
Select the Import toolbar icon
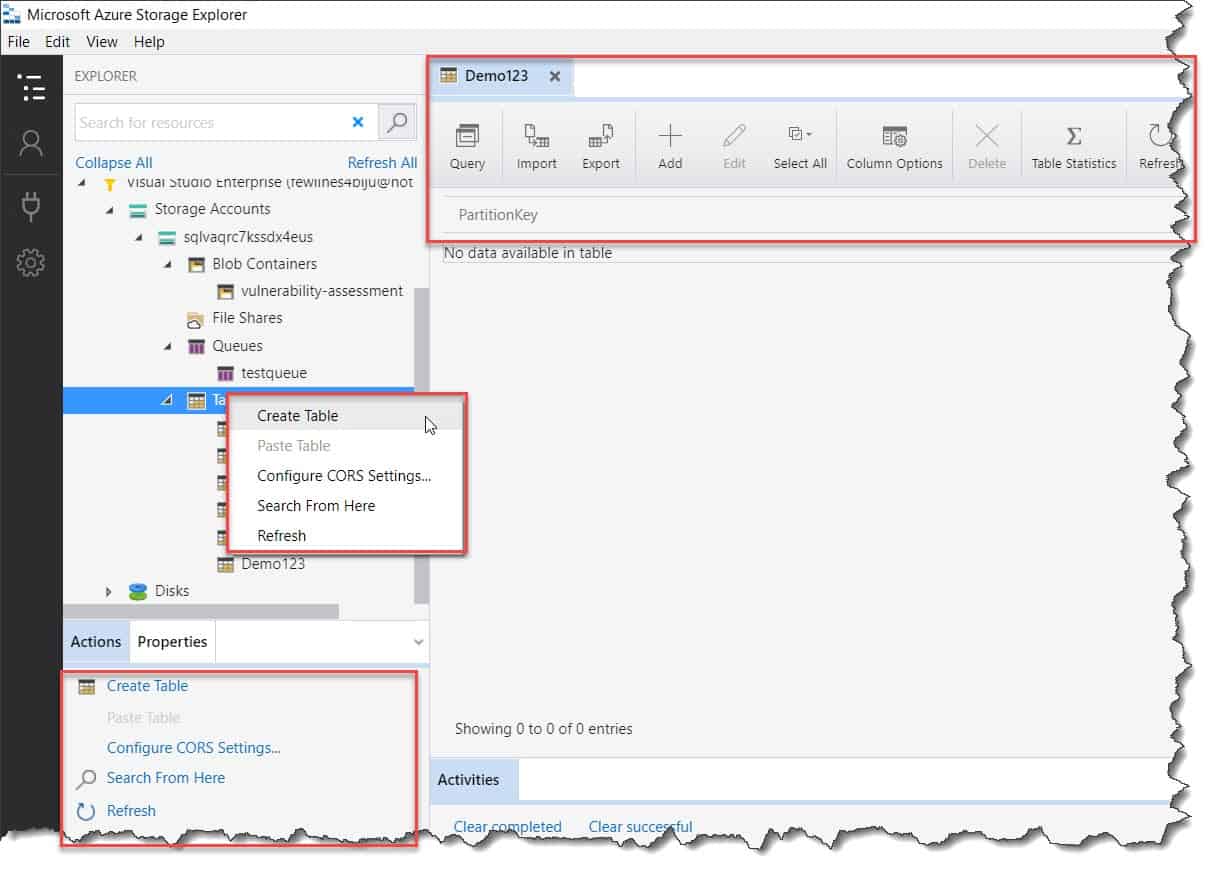point(537,145)
